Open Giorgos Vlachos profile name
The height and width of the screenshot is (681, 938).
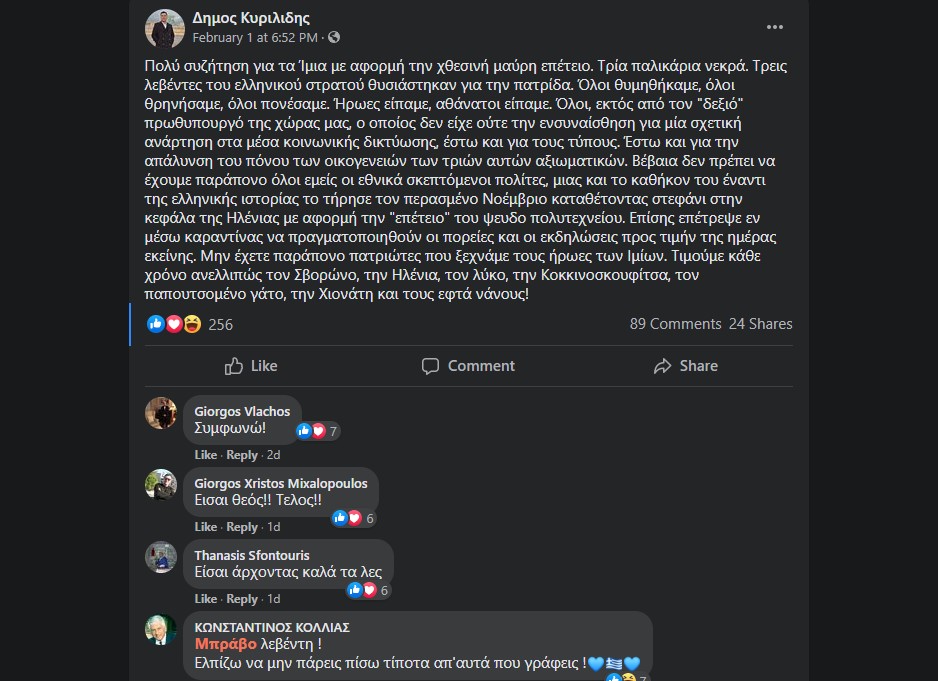[x=242, y=412]
